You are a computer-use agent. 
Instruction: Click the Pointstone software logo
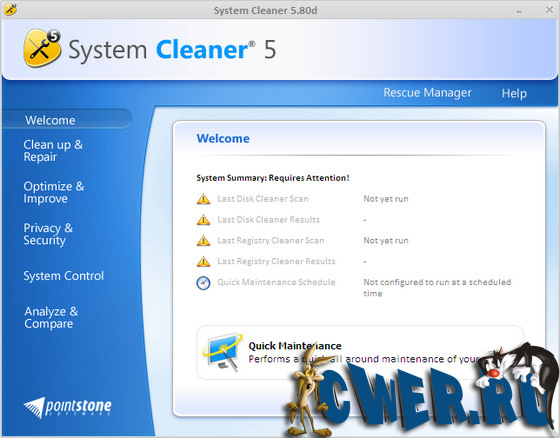click(x=68, y=408)
